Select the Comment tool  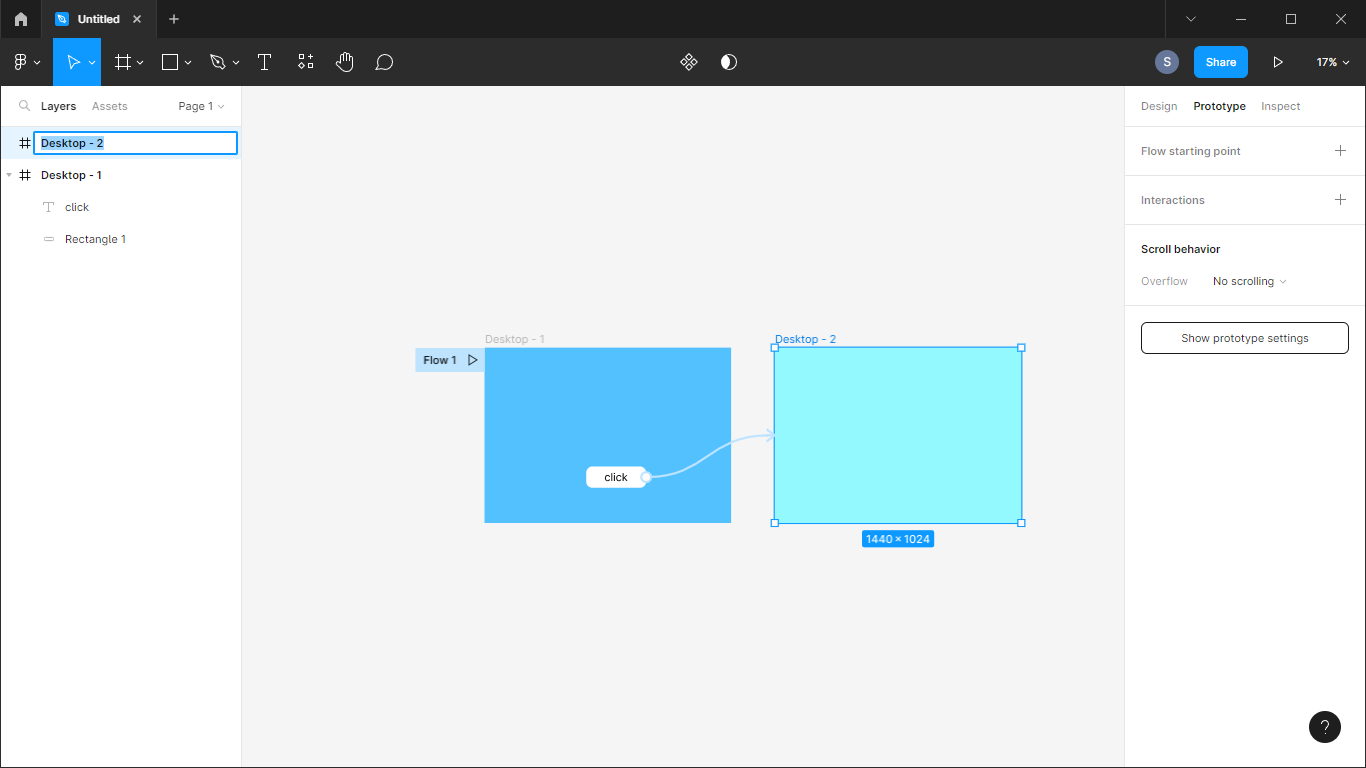coord(384,62)
